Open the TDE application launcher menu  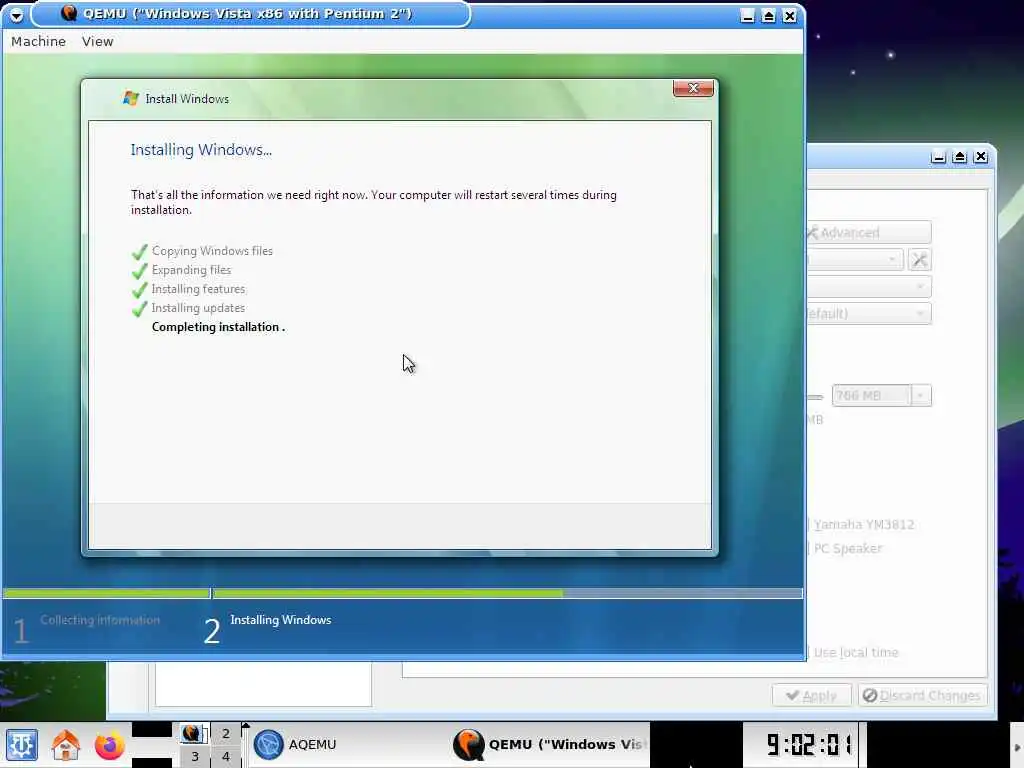[x=22, y=744]
